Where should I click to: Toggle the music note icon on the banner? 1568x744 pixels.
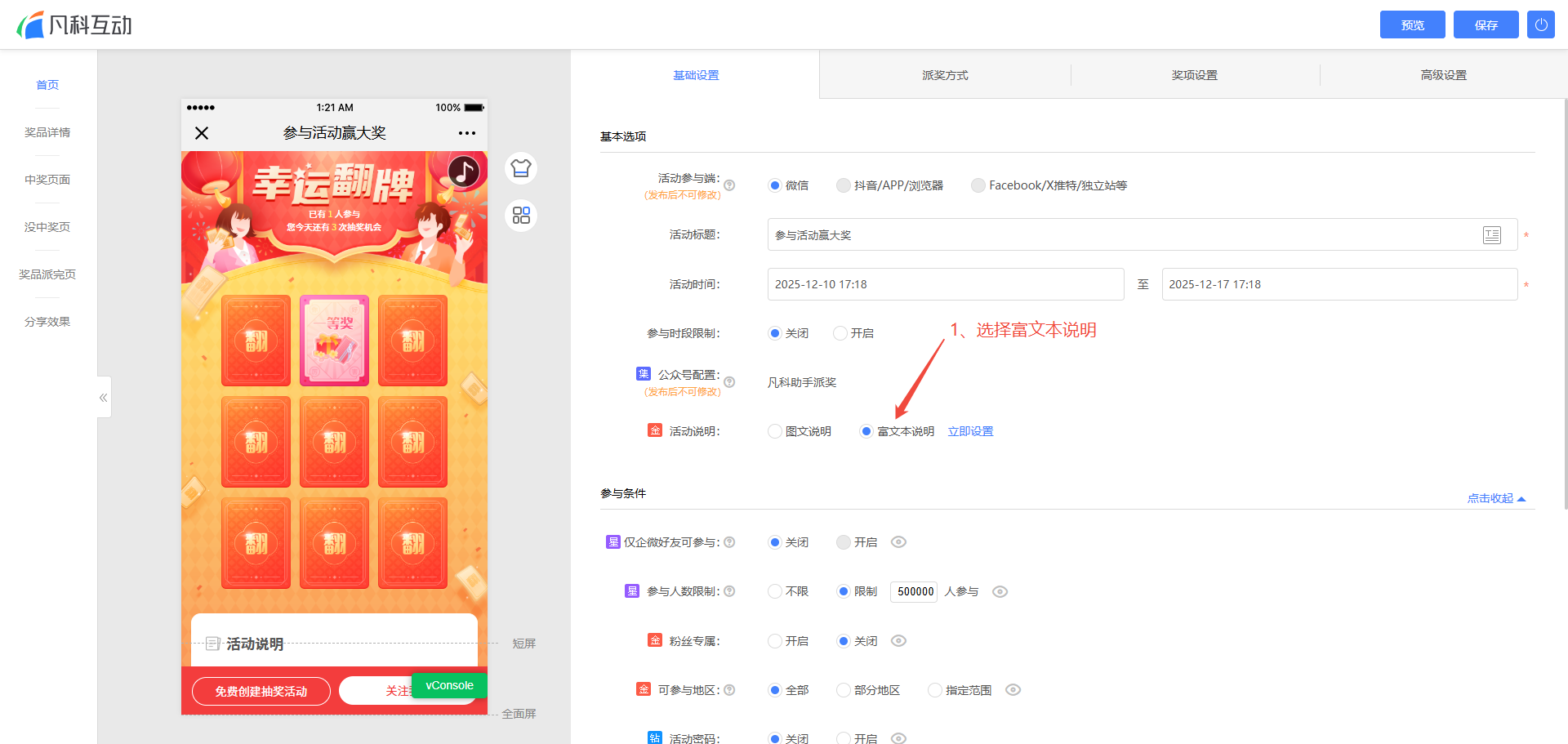pyautogui.click(x=464, y=172)
